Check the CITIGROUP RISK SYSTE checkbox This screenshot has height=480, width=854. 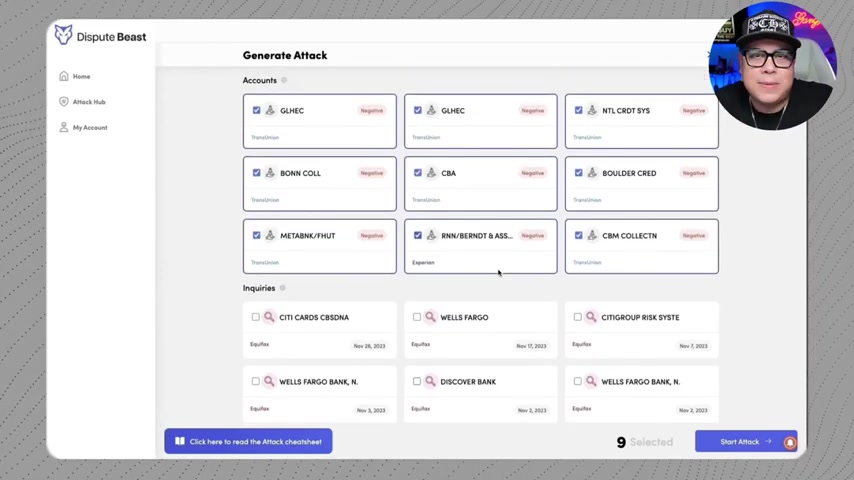[x=577, y=317]
